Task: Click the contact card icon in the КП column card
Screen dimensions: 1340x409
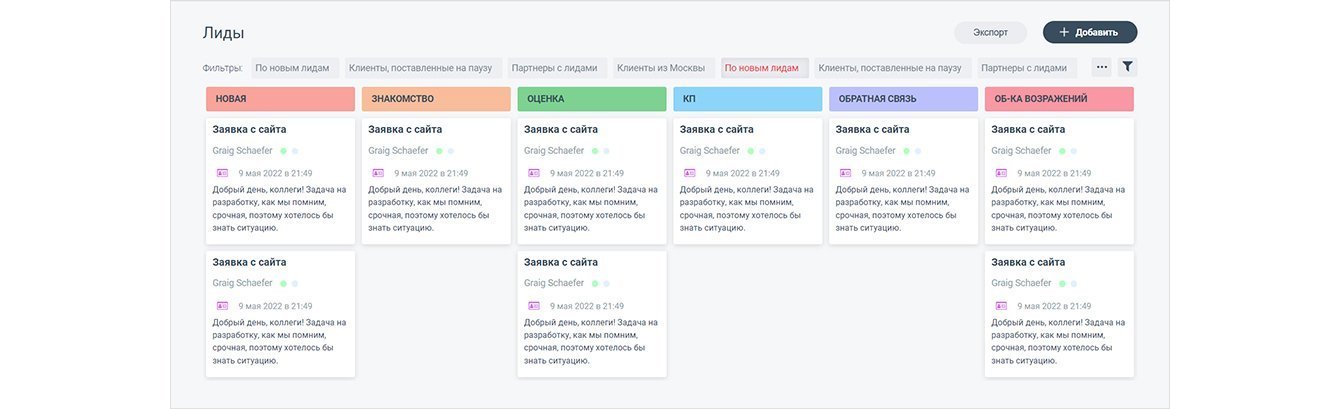Action: pos(690,173)
